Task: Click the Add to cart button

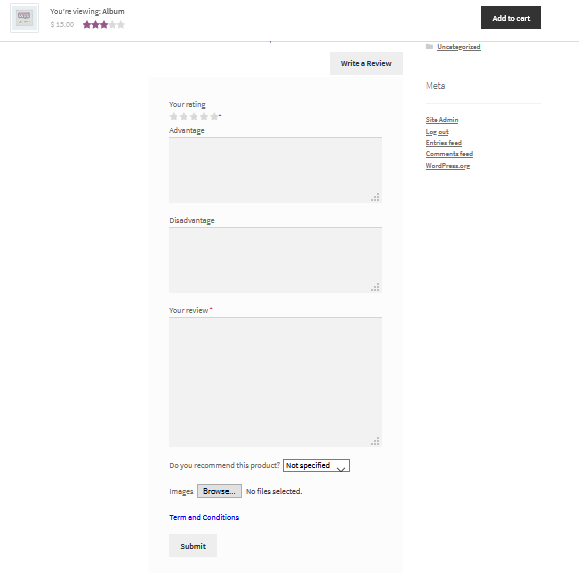Action: click(511, 18)
